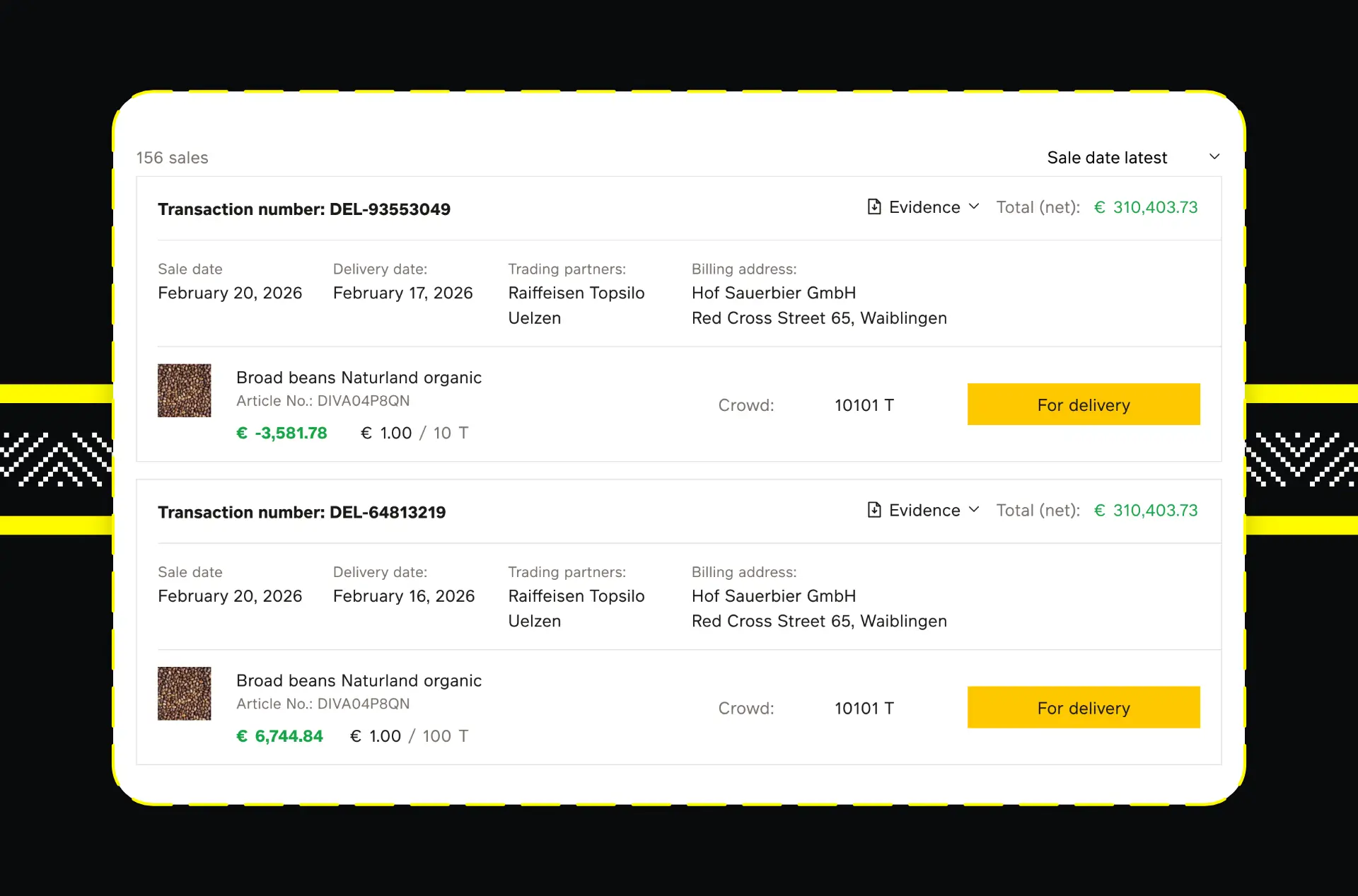Open the Sale date latest sort dropdown
1358x896 pixels.
click(1107, 158)
